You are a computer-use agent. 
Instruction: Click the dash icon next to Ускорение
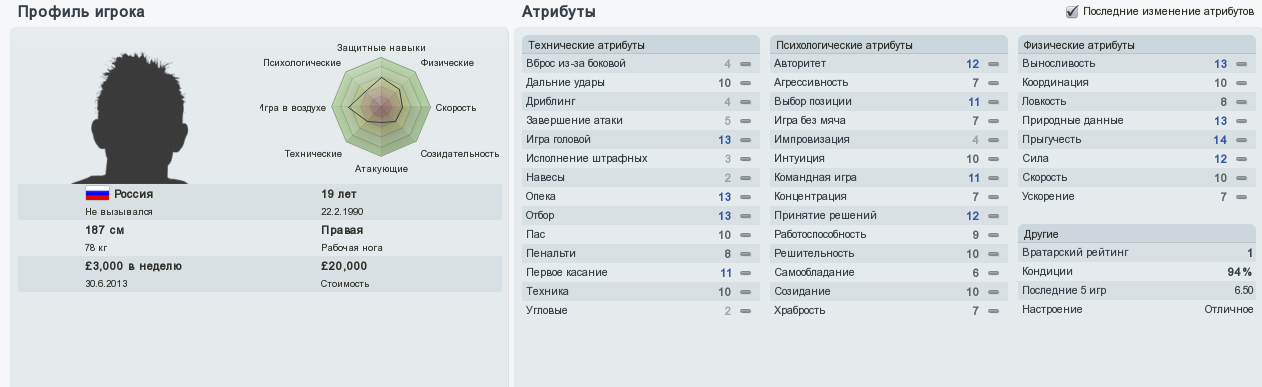click(1241, 197)
